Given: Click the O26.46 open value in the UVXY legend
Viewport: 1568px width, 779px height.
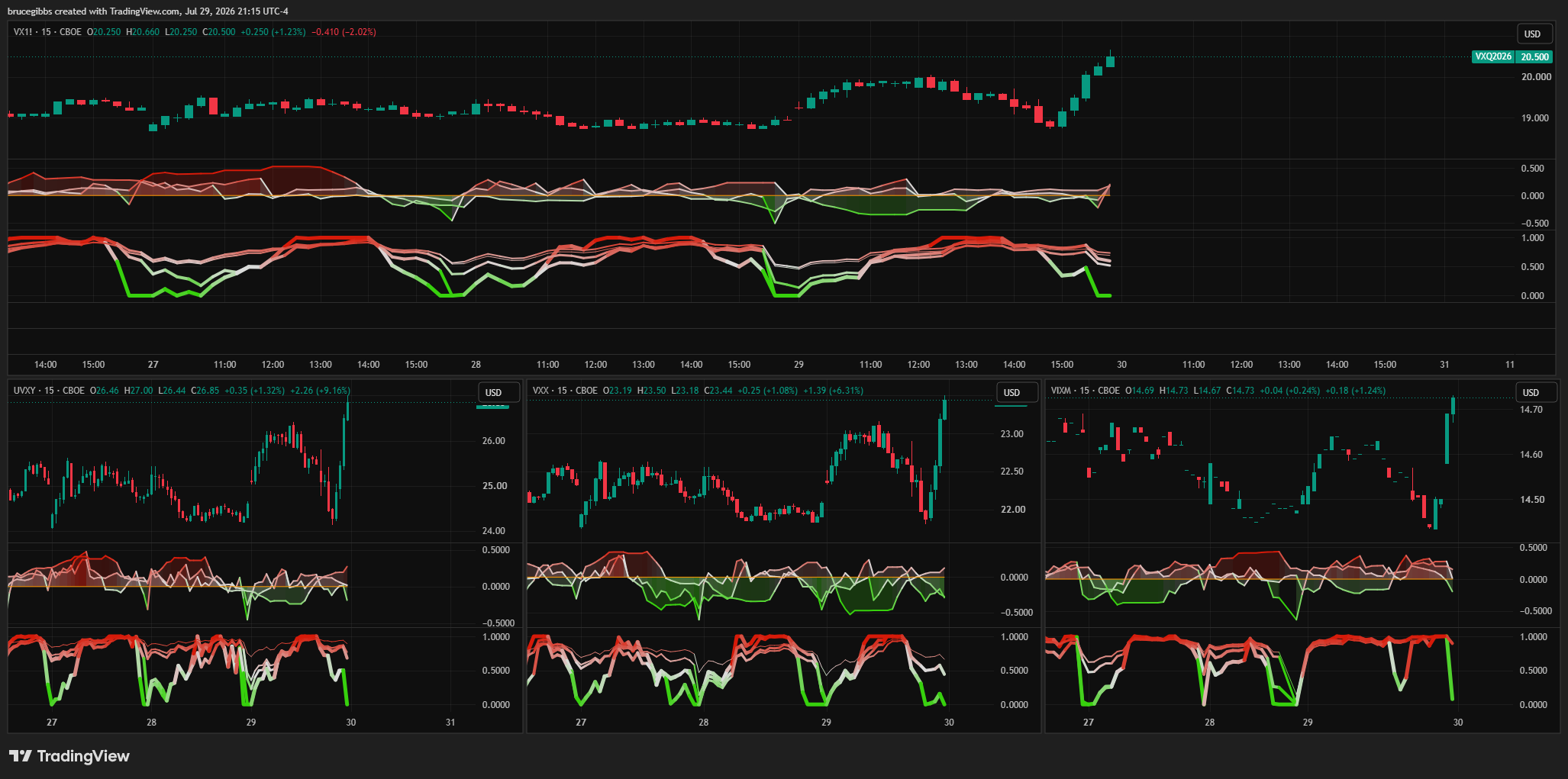Looking at the screenshot, I should pos(105,391).
